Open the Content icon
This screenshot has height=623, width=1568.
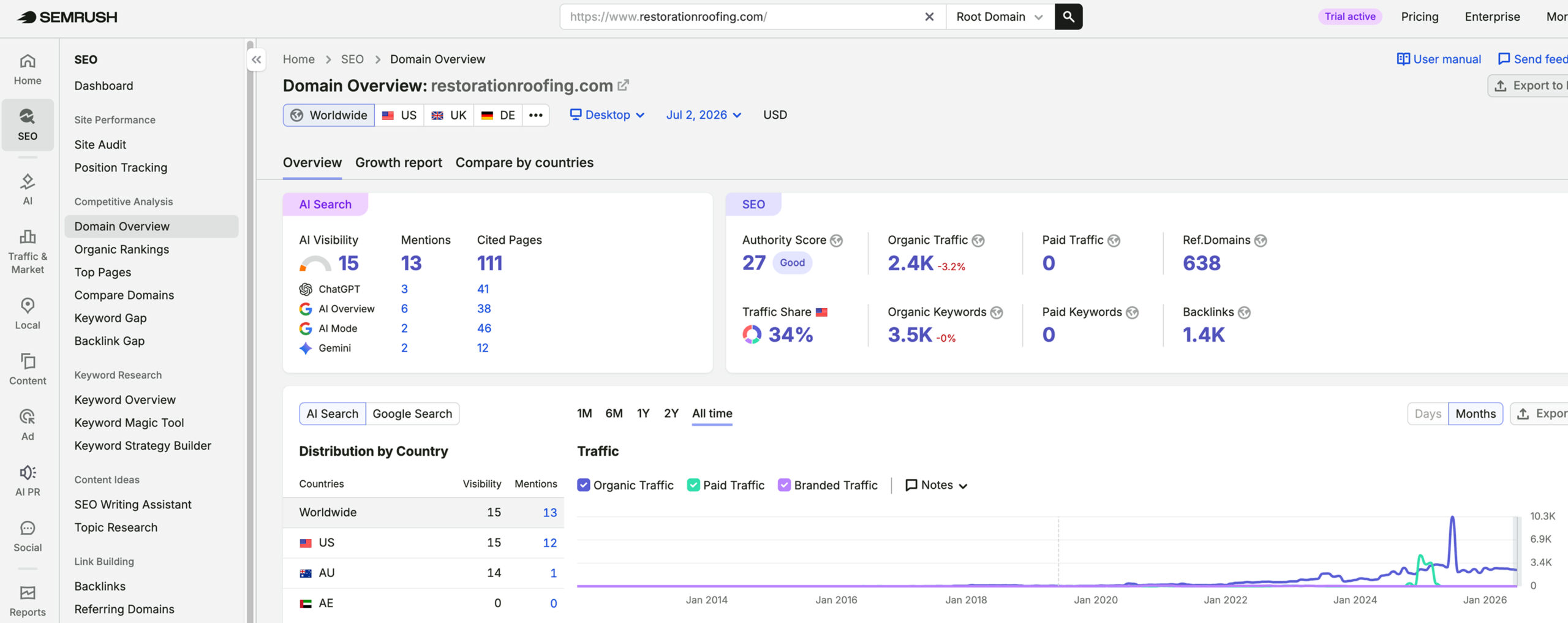point(28,369)
